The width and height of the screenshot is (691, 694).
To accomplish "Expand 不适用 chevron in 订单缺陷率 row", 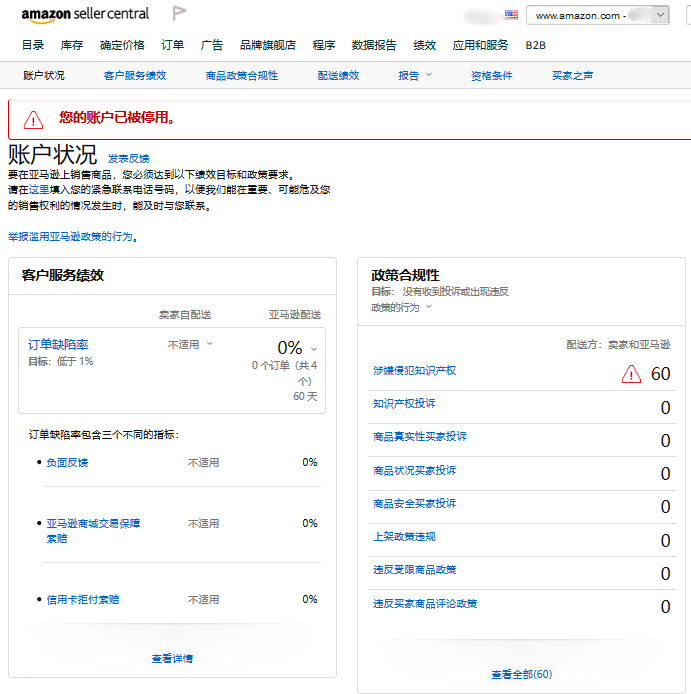I will (209, 344).
